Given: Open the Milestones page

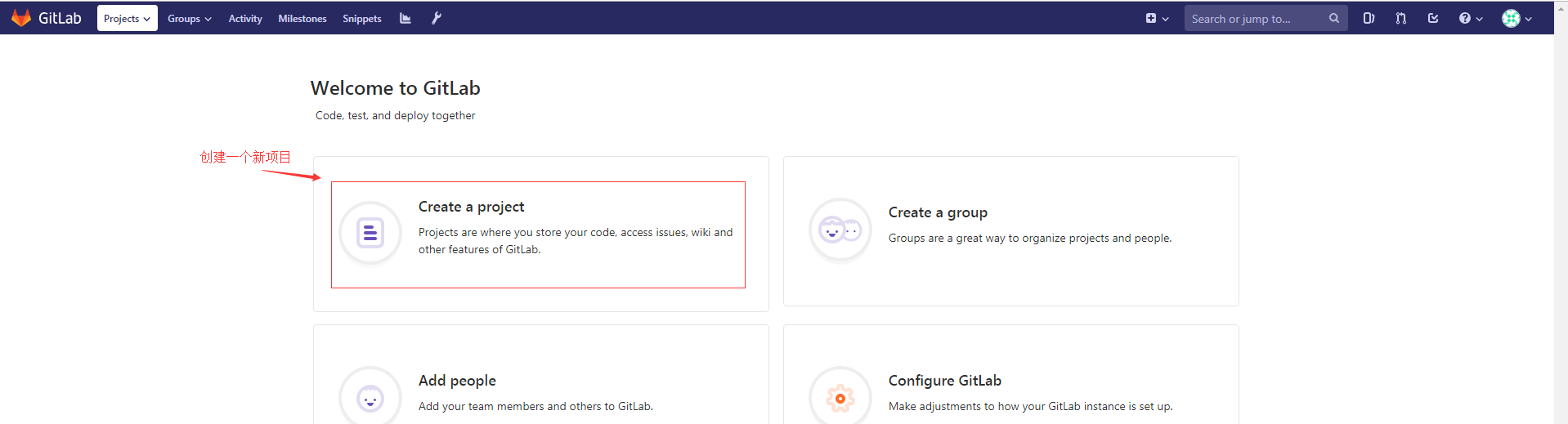Looking at the screenshot, I should point(302,18).
